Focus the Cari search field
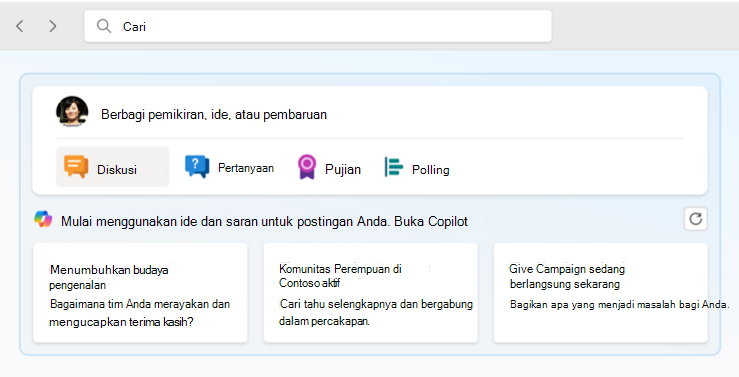The width and height of the screenshot is (739, 377). coord(318,26)
